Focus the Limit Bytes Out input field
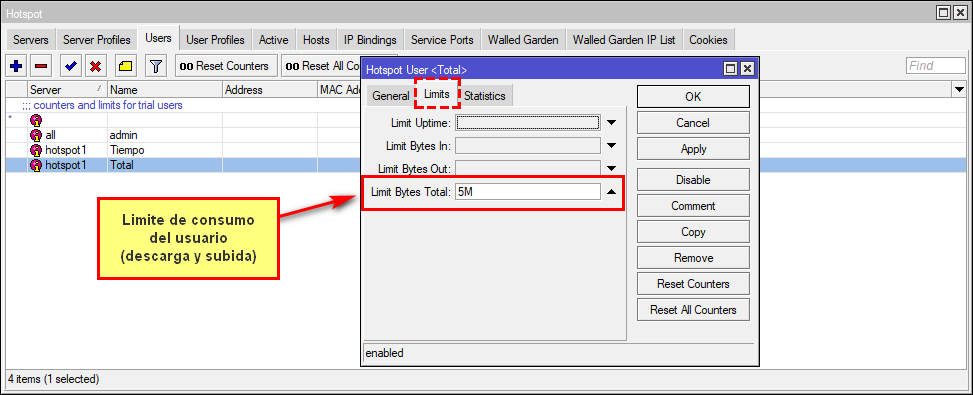 point(528,168)
